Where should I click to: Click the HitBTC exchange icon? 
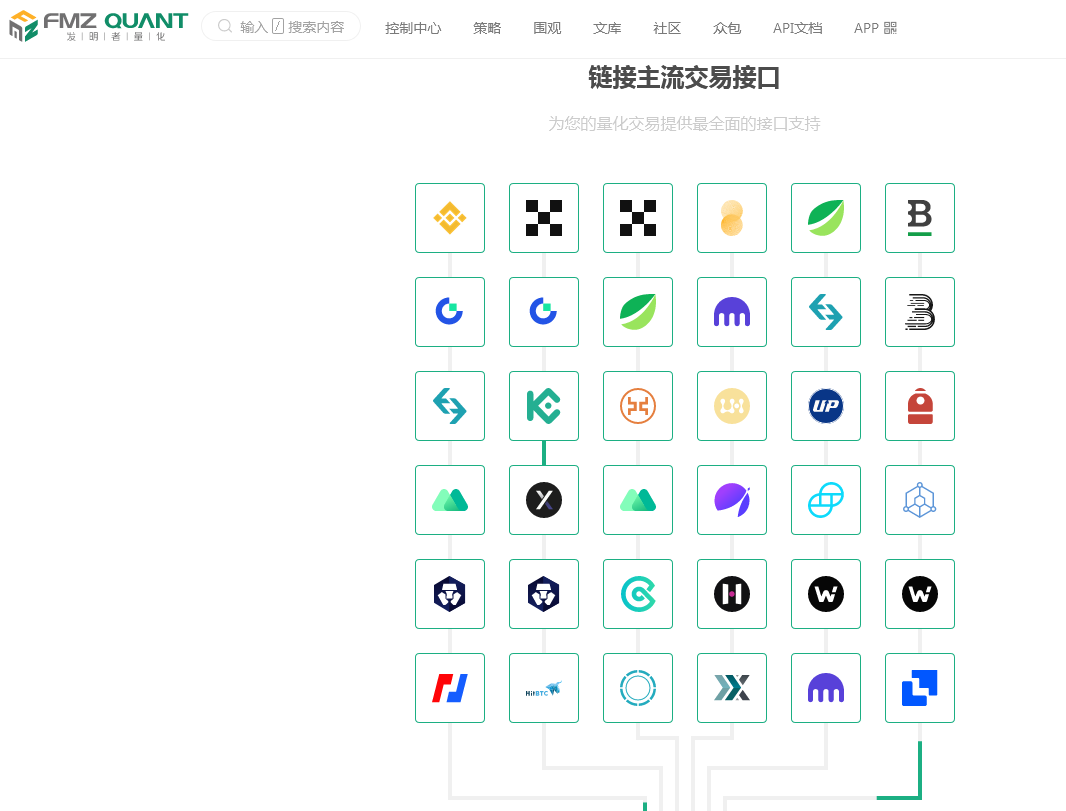(544, 688)
